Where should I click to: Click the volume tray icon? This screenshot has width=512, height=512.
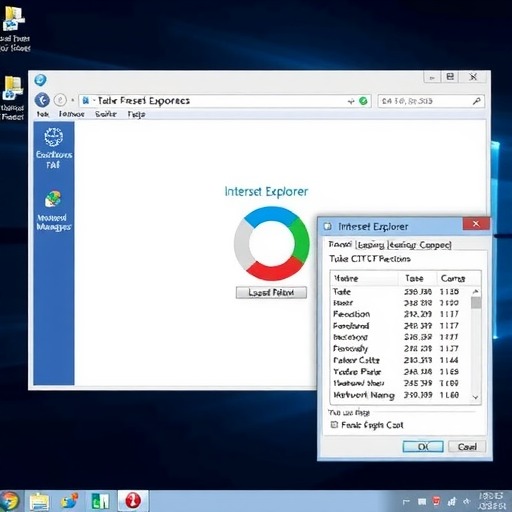(467, 501)
